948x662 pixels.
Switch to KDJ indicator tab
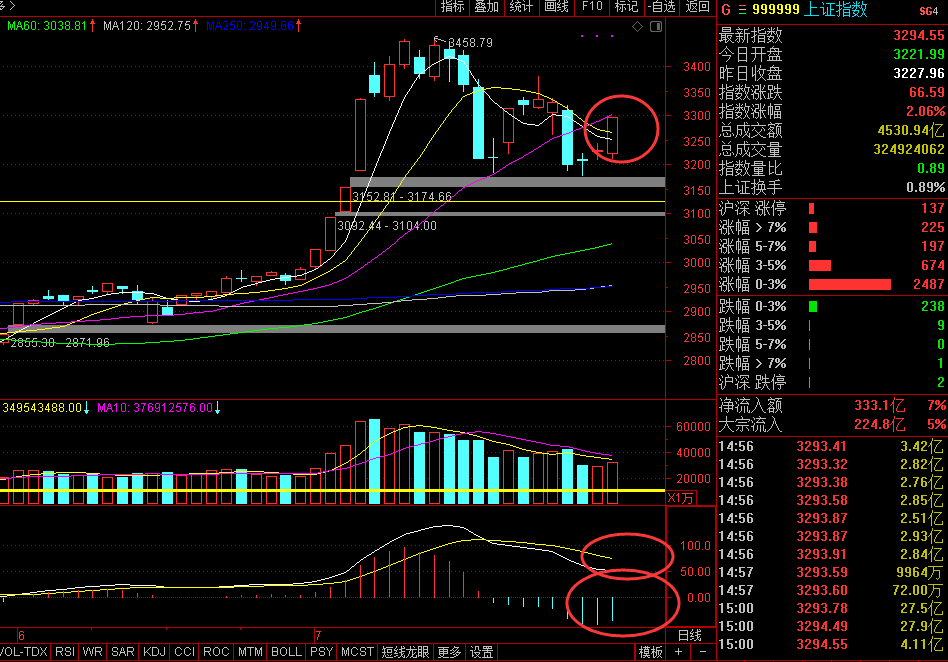[154, 652]
